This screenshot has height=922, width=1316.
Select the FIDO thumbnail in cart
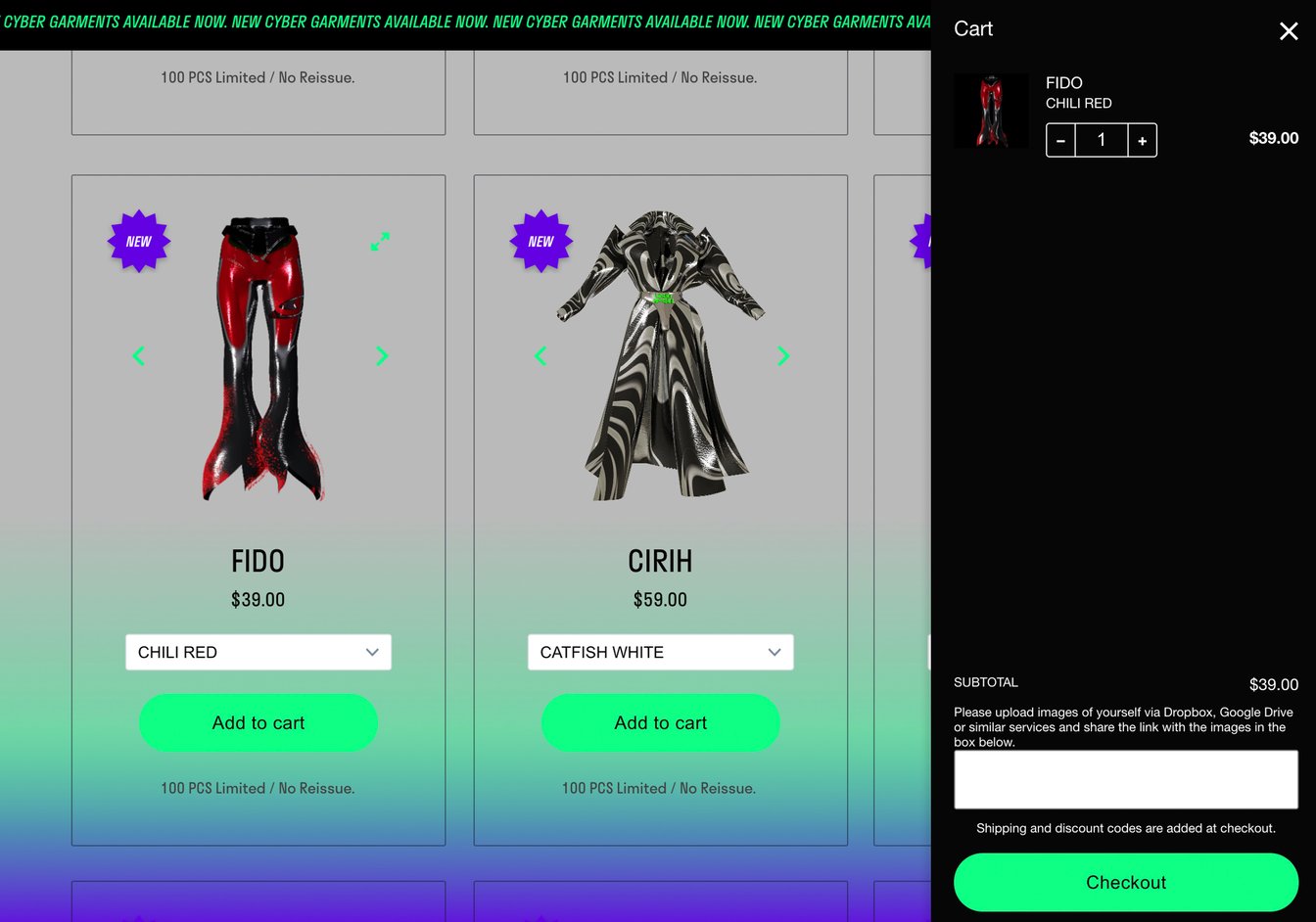[x=991, y=111]
